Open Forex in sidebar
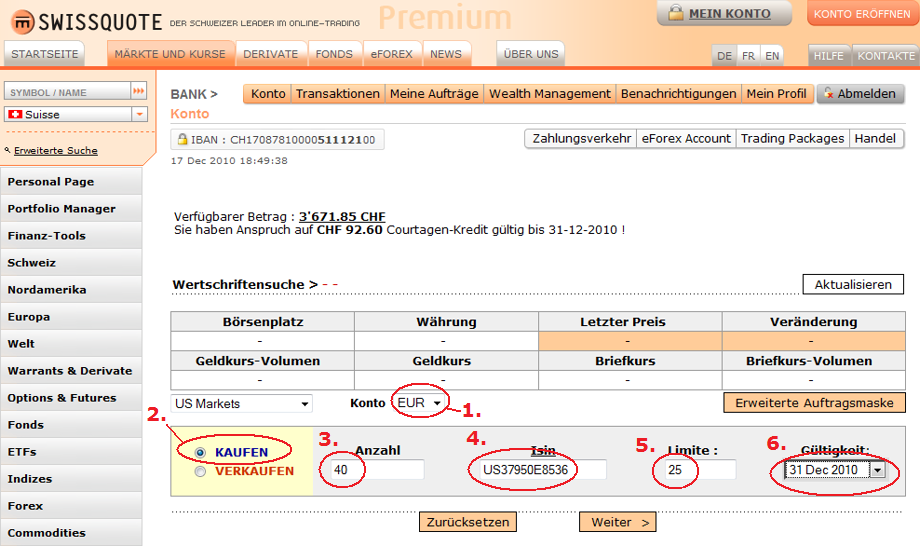Image resolution: width=920 pixels, height=546 pixels. [71, 506]
